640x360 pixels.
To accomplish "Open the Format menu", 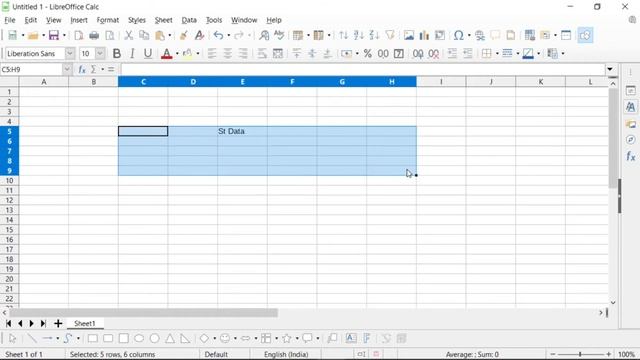I will tap(108, 20).
